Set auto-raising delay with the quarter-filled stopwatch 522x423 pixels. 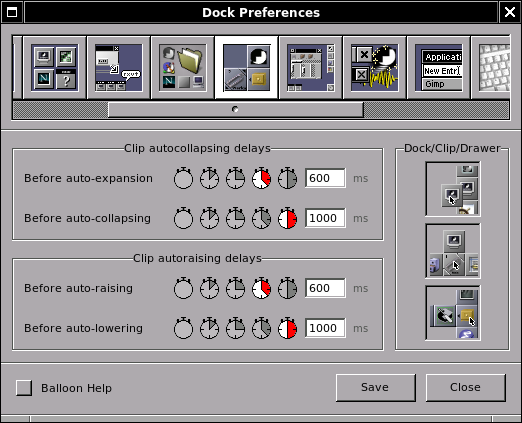coord(235,288)
